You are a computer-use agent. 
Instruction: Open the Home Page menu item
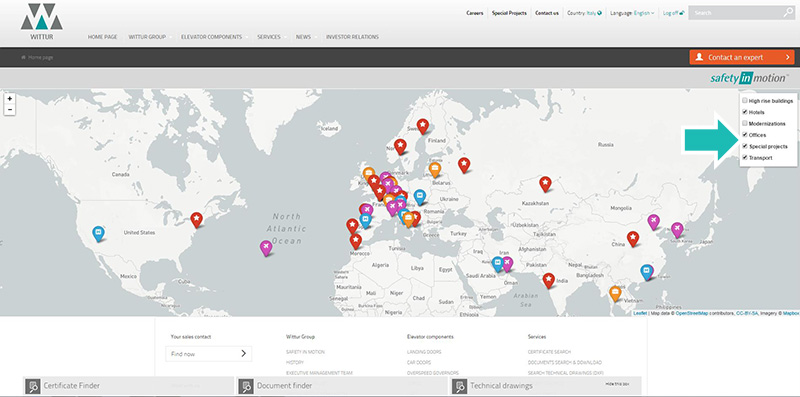point(103,37)
